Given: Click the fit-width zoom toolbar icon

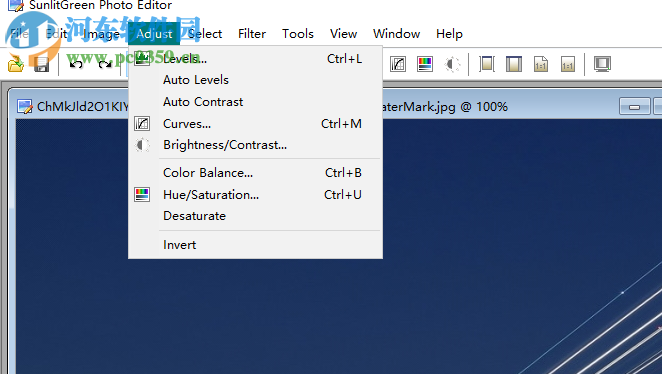Looking at the screenshot, I should pos(487,64).
